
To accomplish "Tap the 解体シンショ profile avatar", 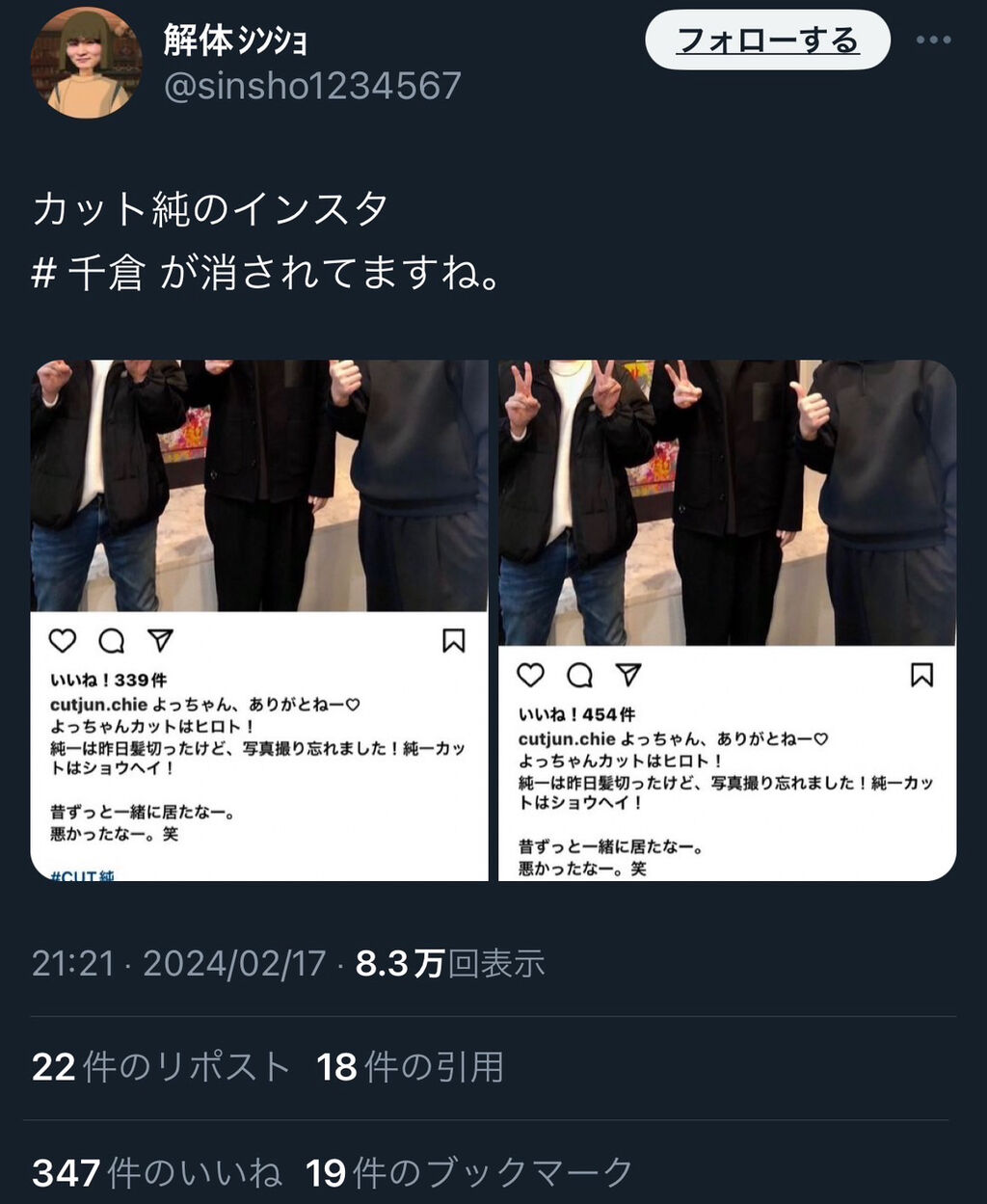I will click(87, 63).
